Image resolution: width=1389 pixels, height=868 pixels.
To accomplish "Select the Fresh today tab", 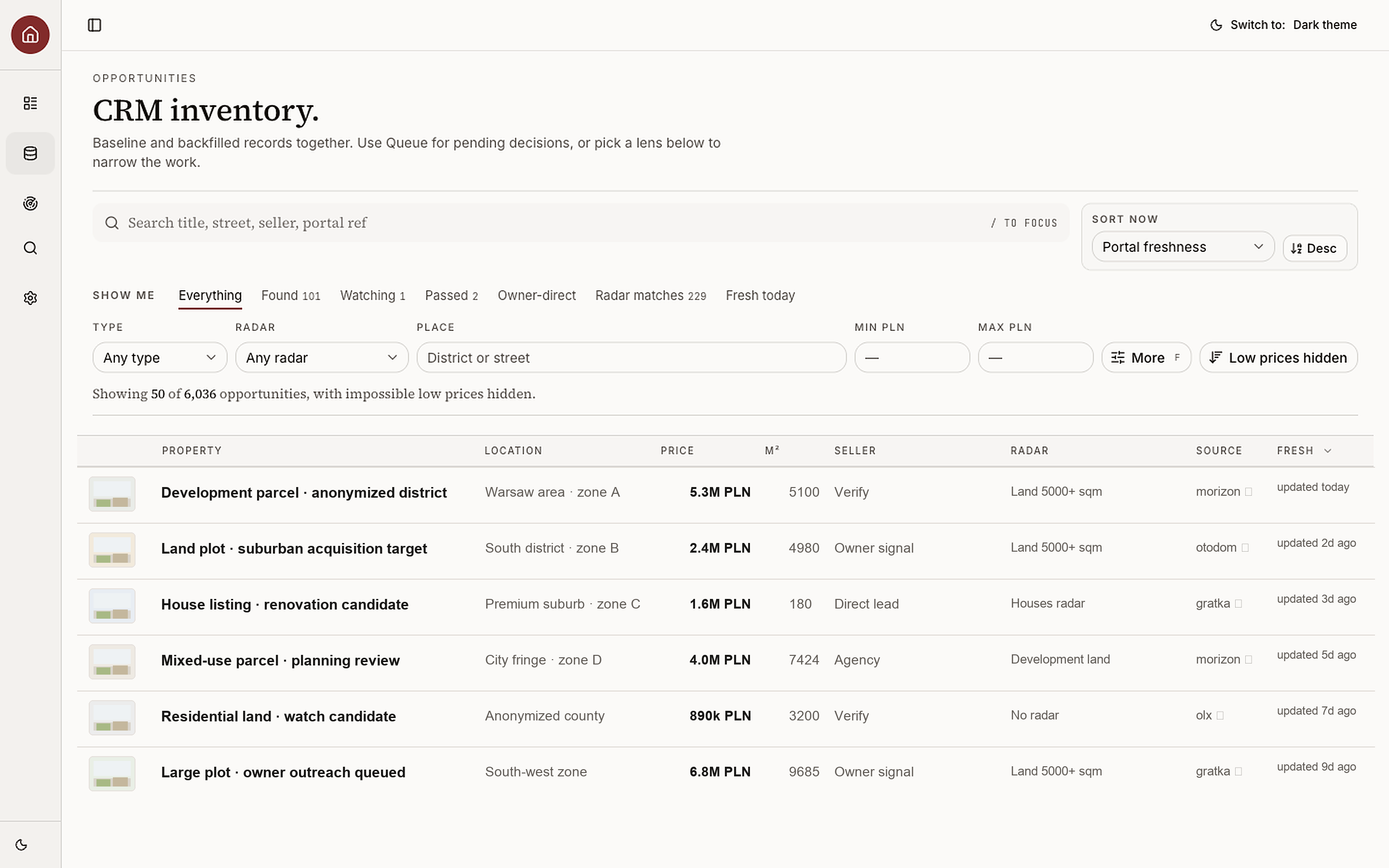I will pos(760,296).
